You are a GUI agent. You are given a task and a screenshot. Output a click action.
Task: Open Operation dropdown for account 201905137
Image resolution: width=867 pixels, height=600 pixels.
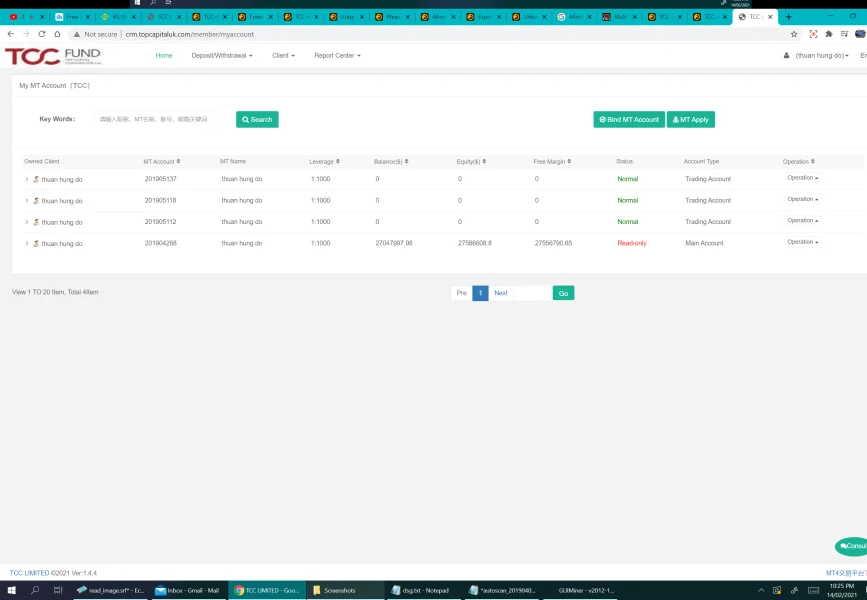pos(802,178)
